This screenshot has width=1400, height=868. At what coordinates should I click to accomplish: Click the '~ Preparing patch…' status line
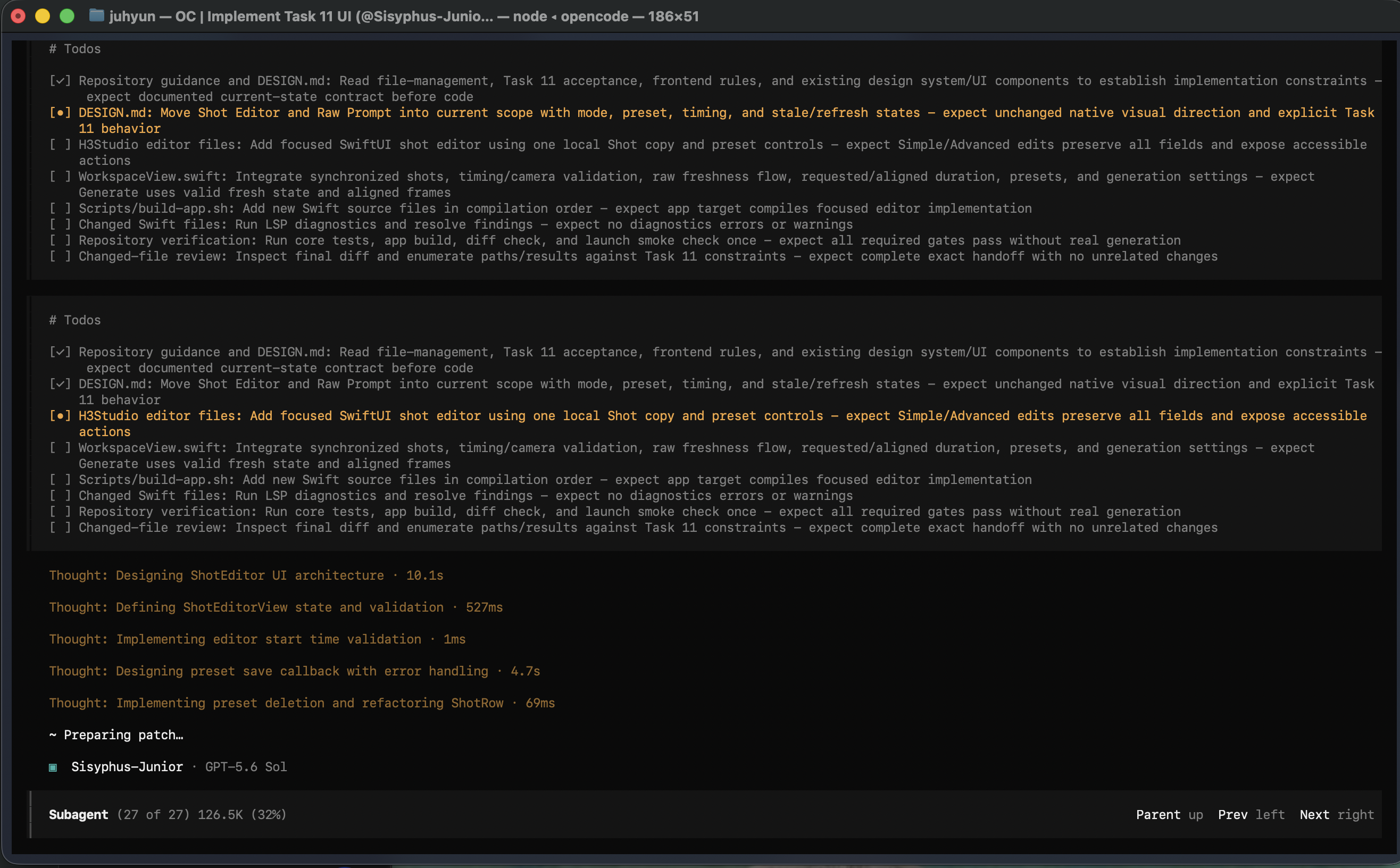click(x=116, y=735)
